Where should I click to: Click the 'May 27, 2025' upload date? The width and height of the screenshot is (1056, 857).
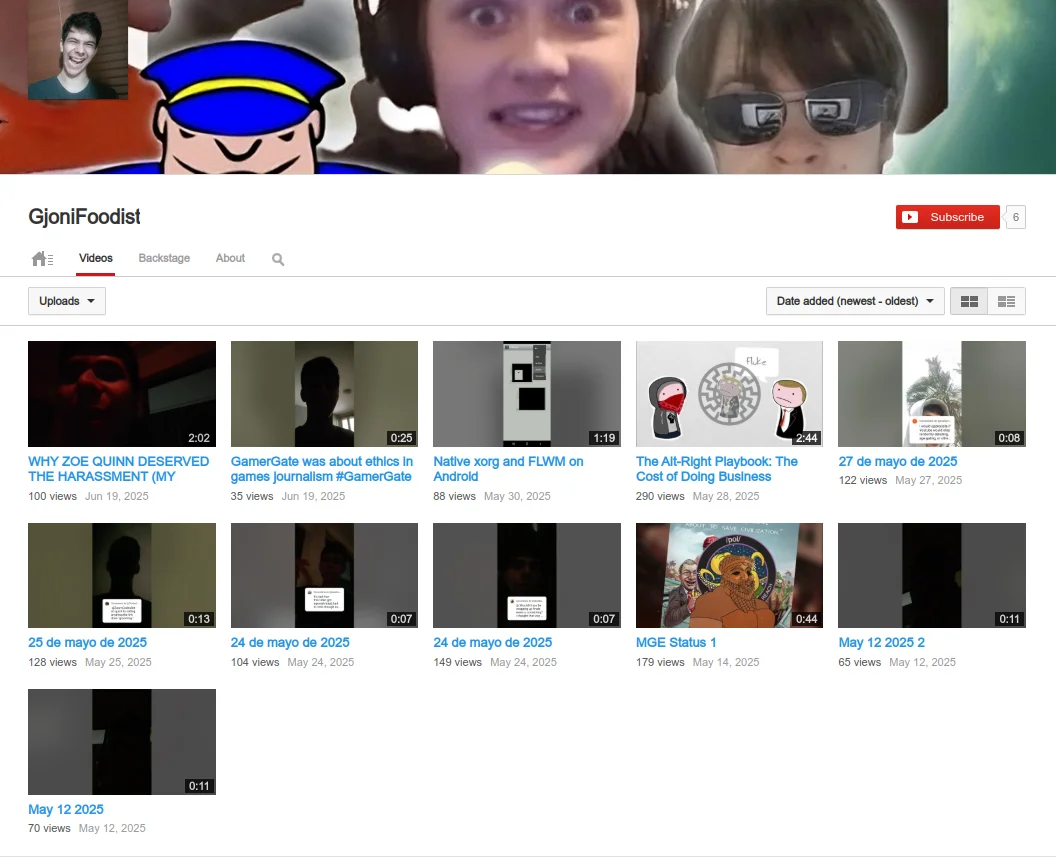pos(929,480)
